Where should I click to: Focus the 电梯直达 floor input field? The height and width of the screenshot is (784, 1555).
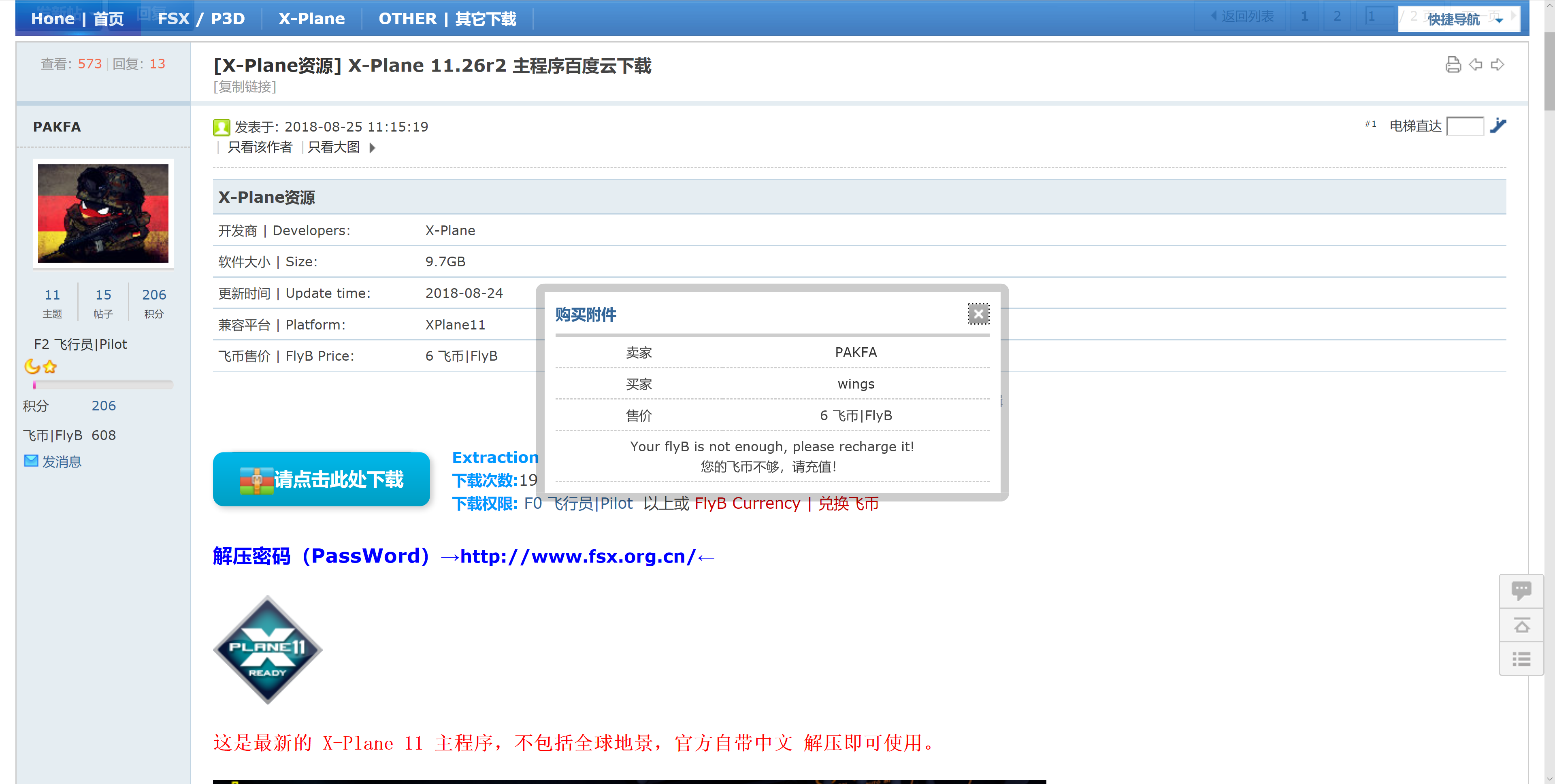pyautogui.click(x=1465, y=126)
